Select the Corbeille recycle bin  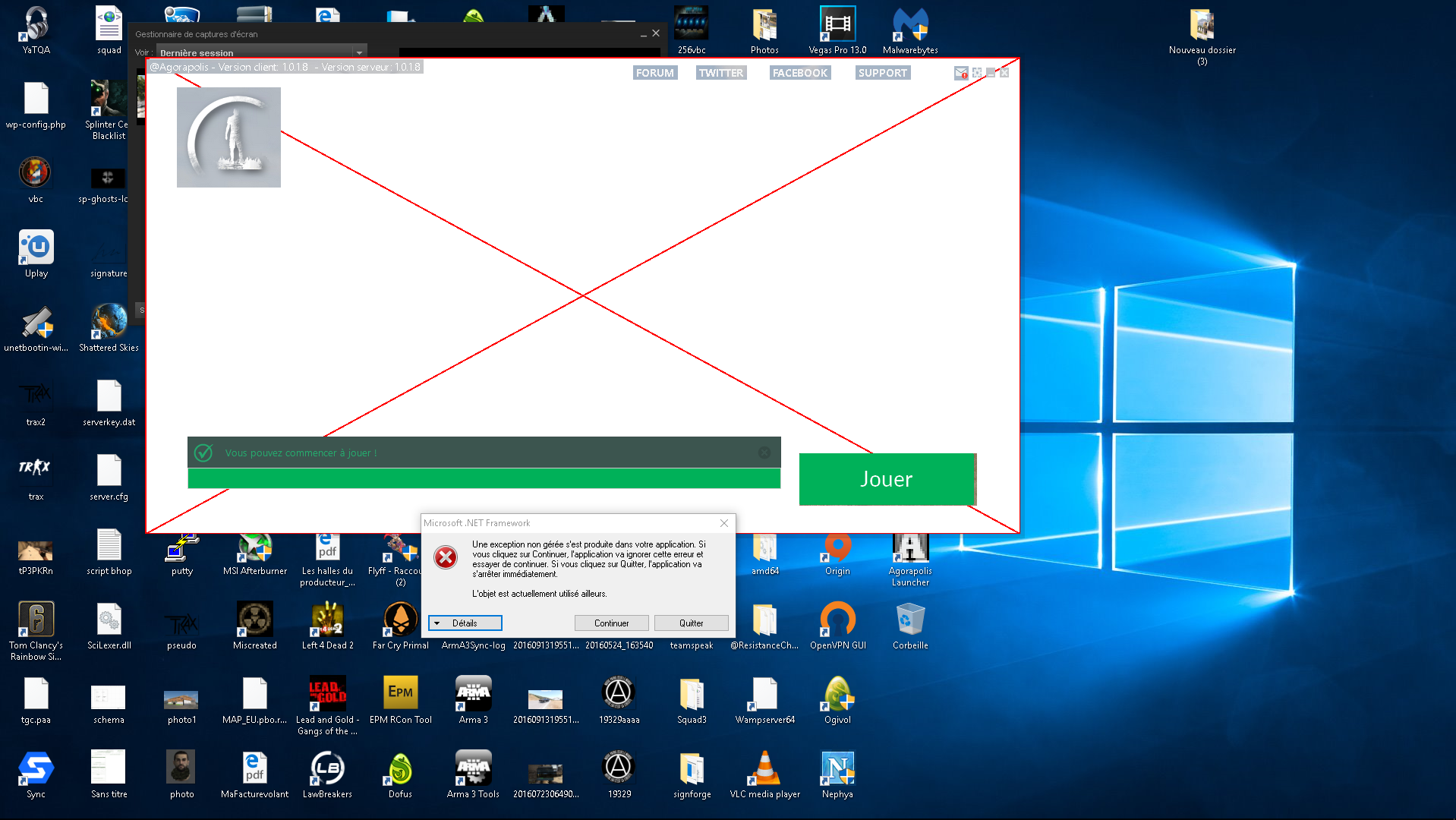[910, 626]
